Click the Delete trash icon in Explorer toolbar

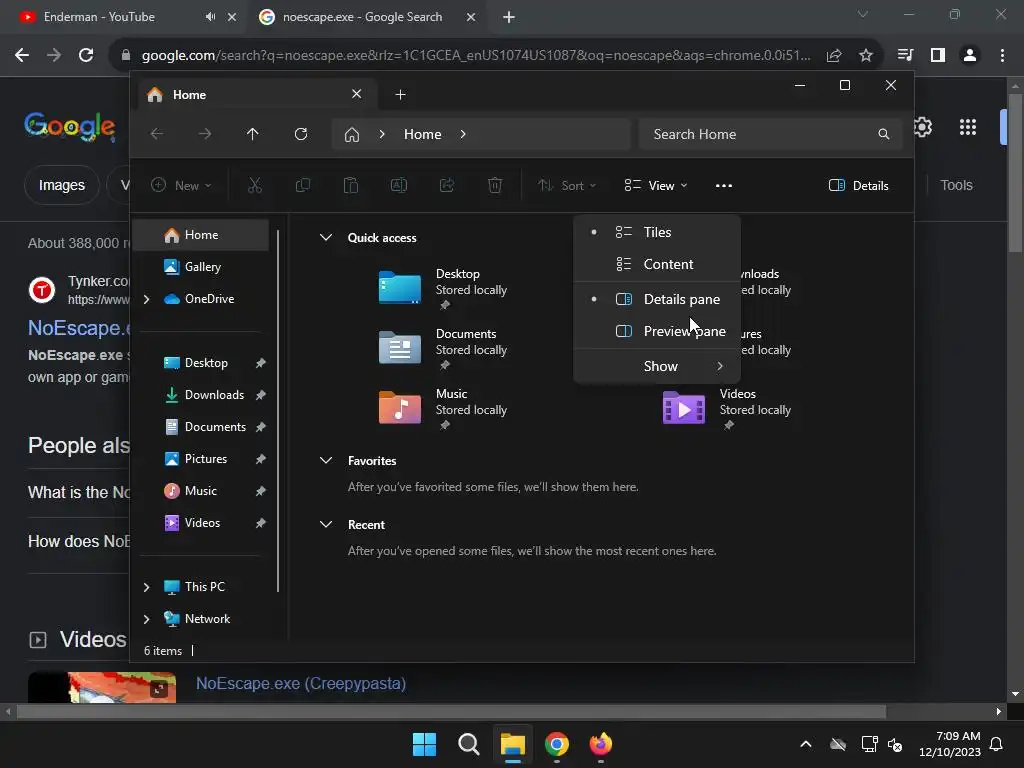(495, 185)
